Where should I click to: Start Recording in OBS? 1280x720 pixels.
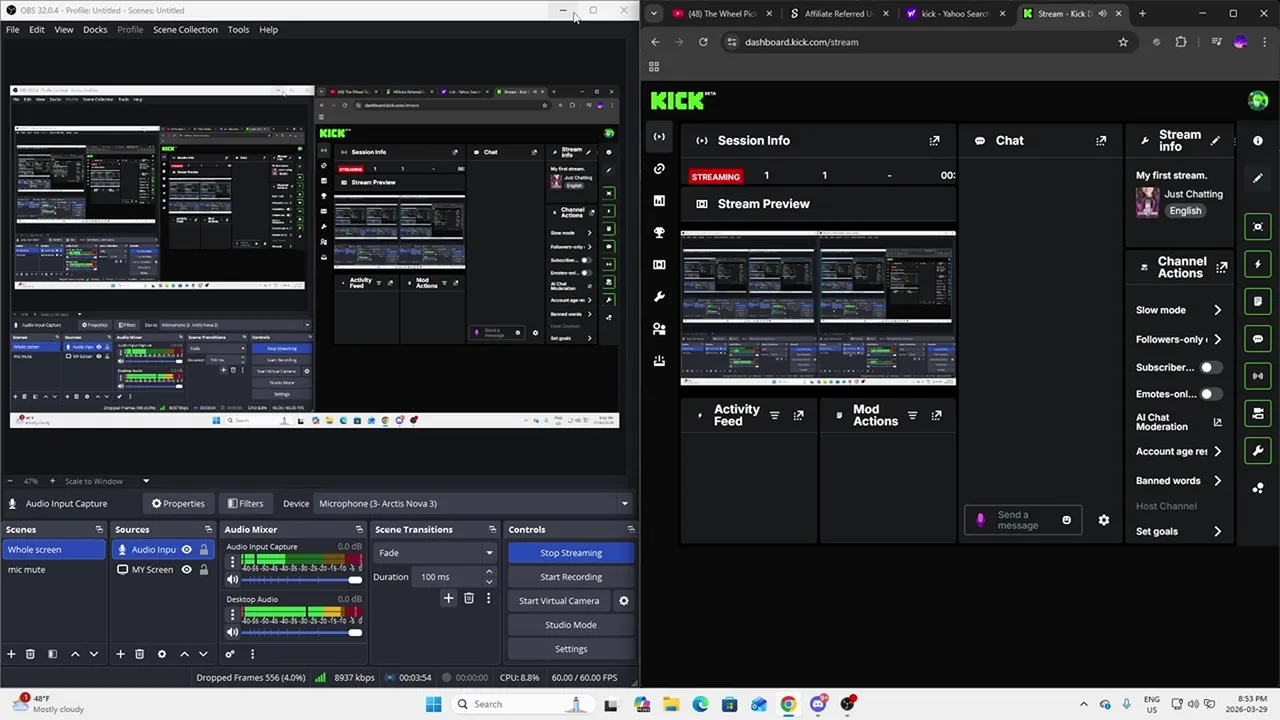(x=571, y=577)
